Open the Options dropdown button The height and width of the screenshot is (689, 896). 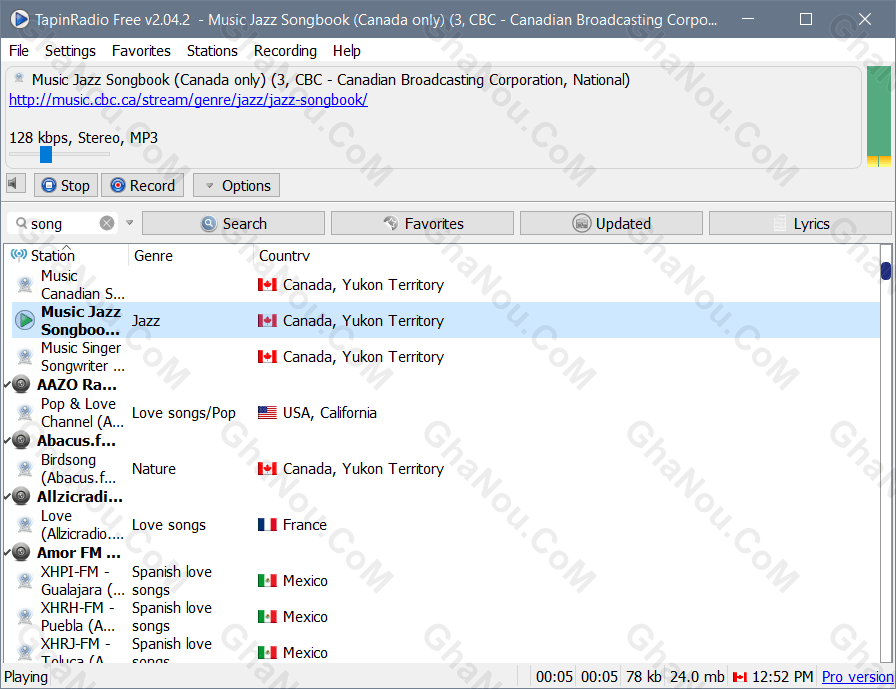237,185
